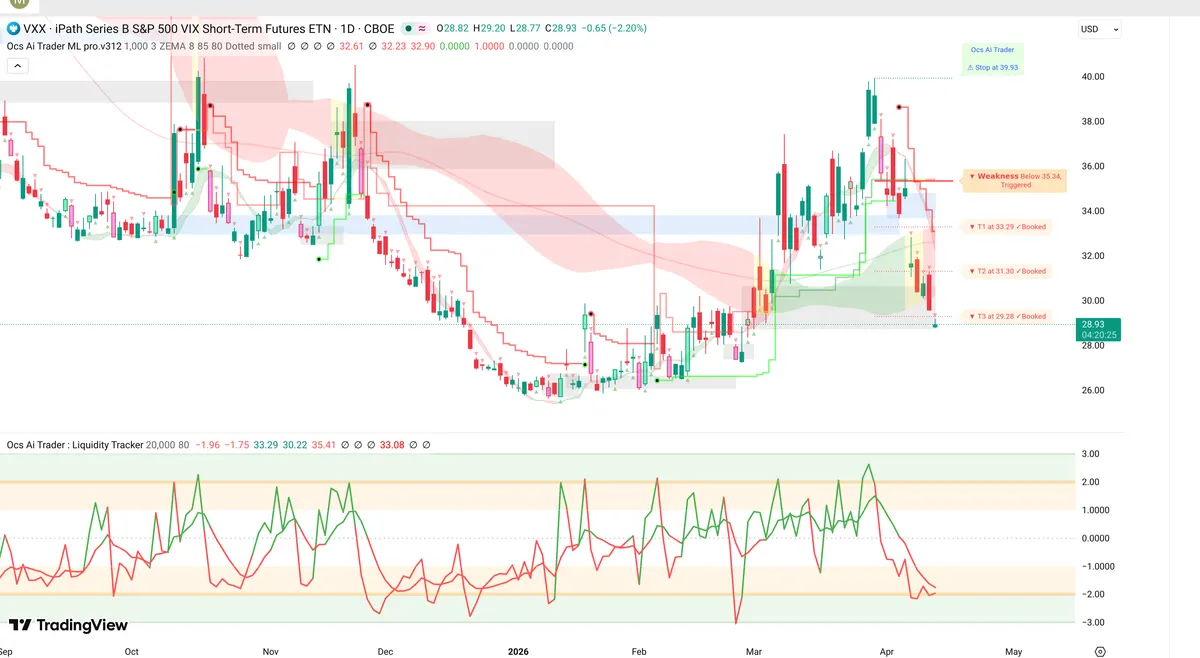The height and width of the screenshot is (658, 1200).
Task: Click the Liquidity Tracker value 30.22
Action: point(295,445)
